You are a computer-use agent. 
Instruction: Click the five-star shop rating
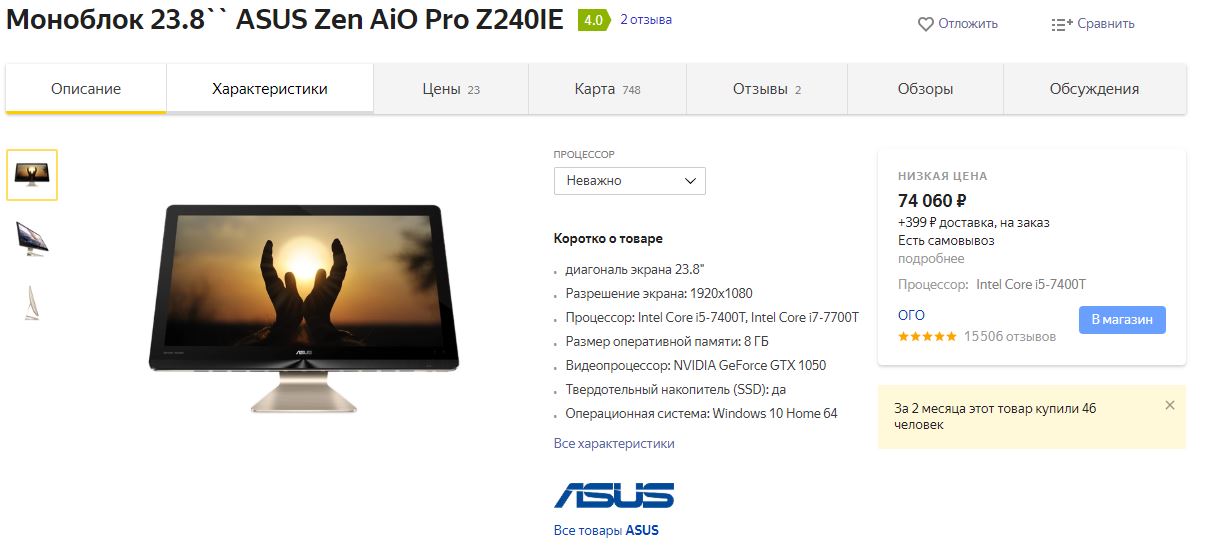927,337
